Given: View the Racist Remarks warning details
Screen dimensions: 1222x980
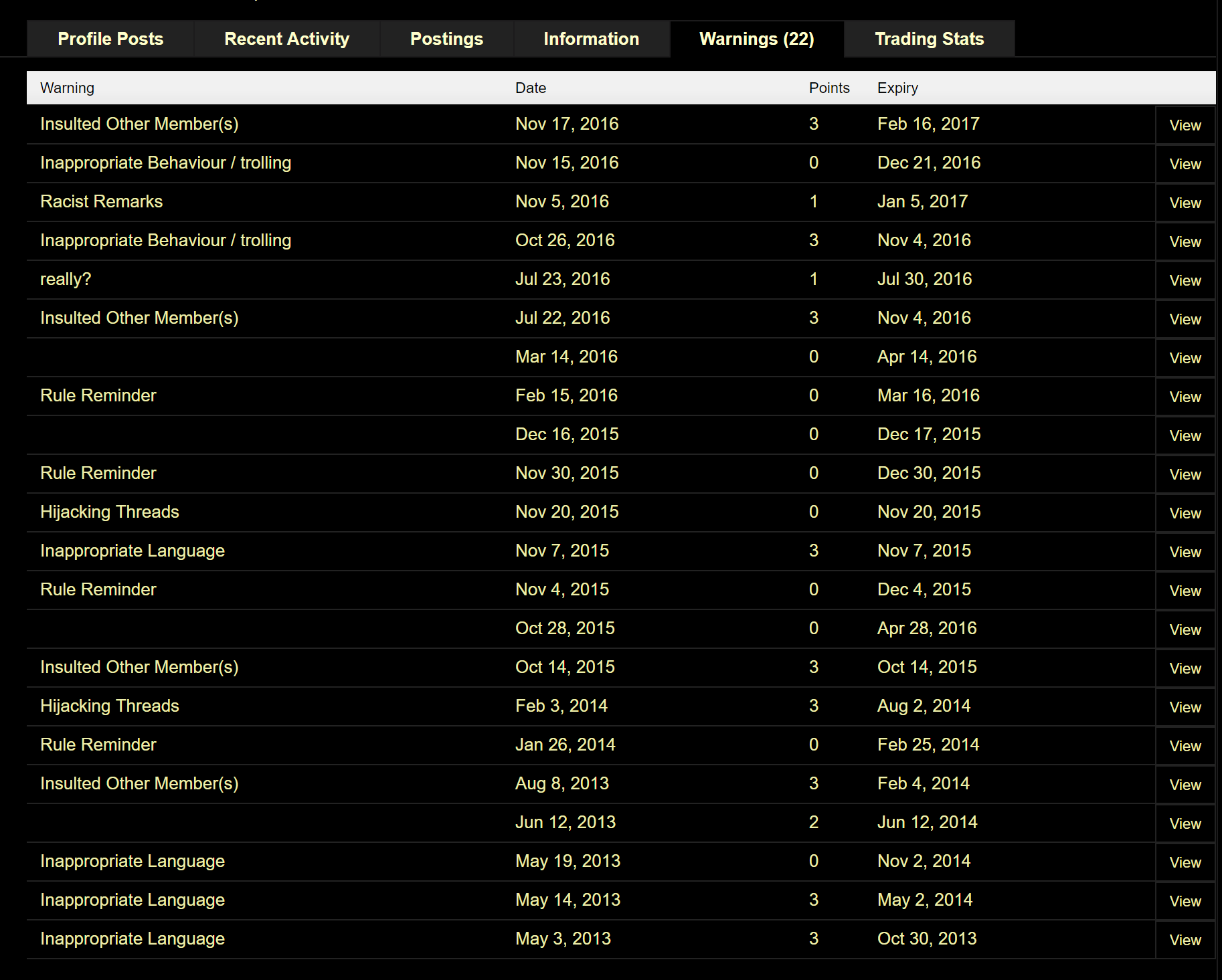Looking at the screenshot, I should (x=1185, y=203).
